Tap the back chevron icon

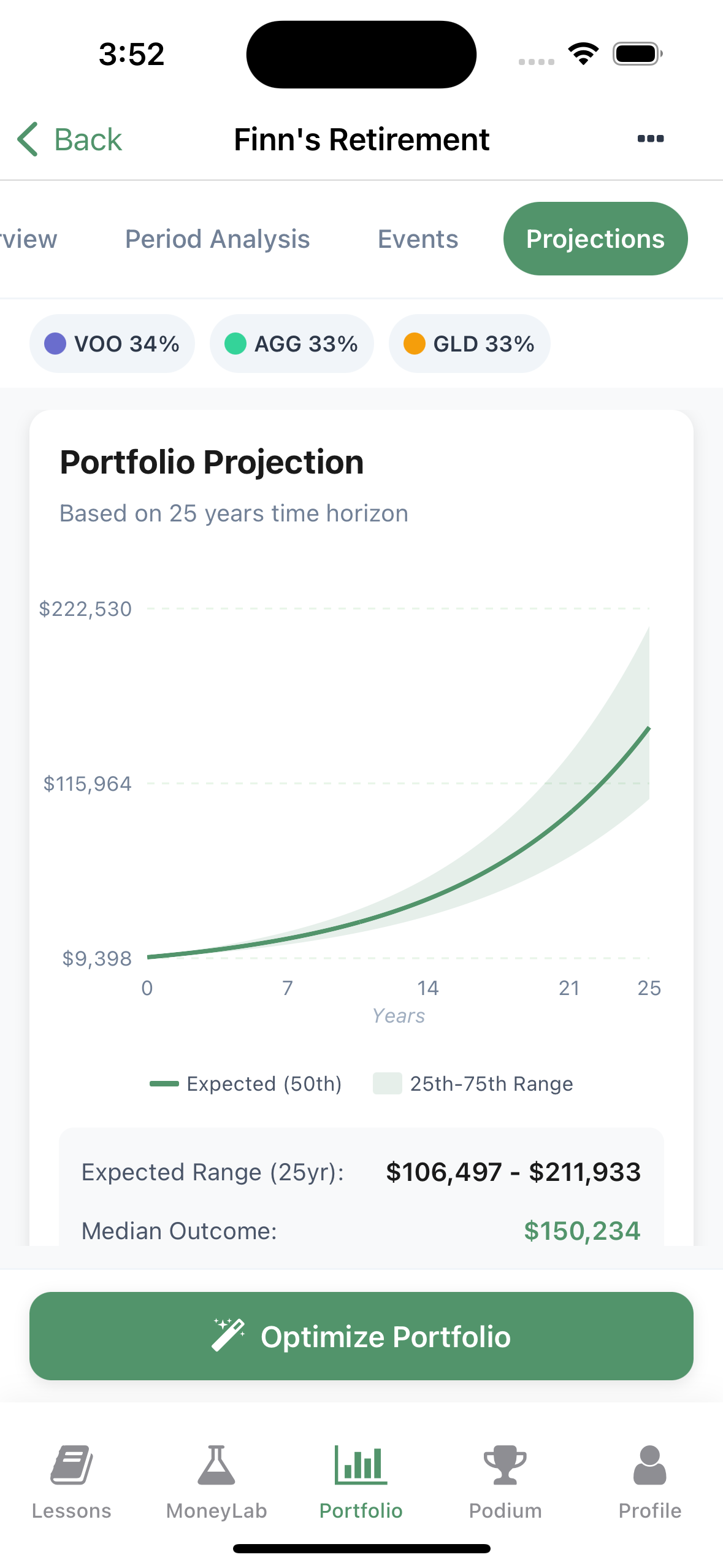click(28, 139)
